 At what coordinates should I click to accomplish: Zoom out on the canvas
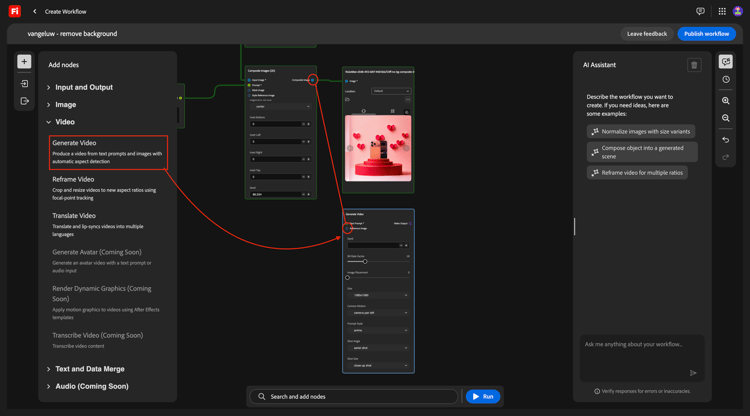tap(726, 118)
